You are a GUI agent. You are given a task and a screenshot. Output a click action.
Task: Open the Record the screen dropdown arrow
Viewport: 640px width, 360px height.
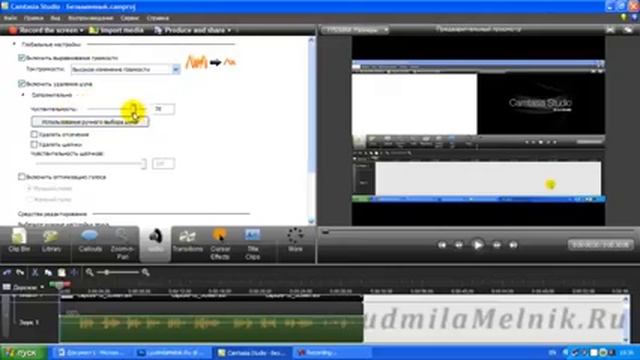82,30
